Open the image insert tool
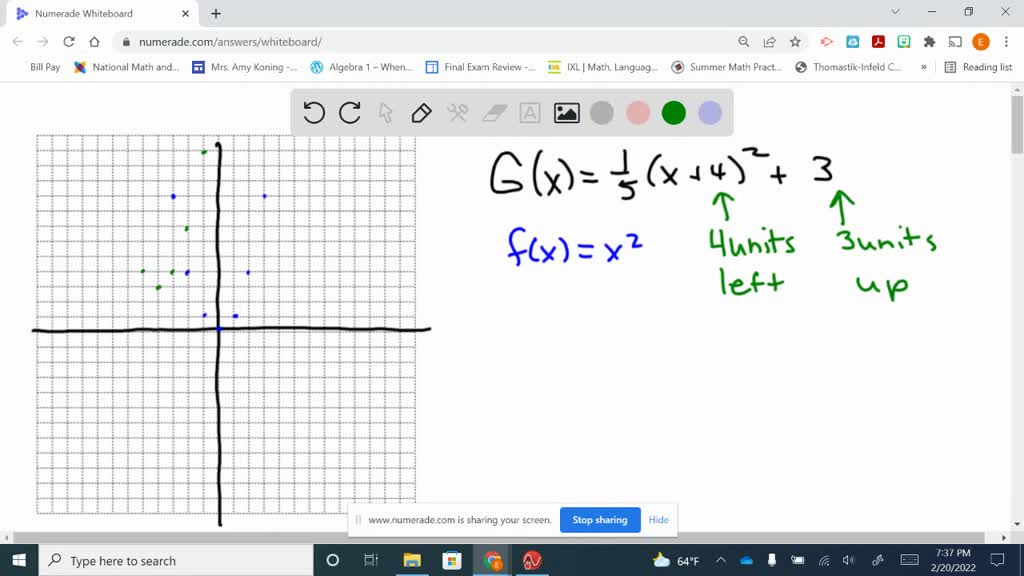The height and width of the screenshot is (576, 1024). [x=566, y=113]
